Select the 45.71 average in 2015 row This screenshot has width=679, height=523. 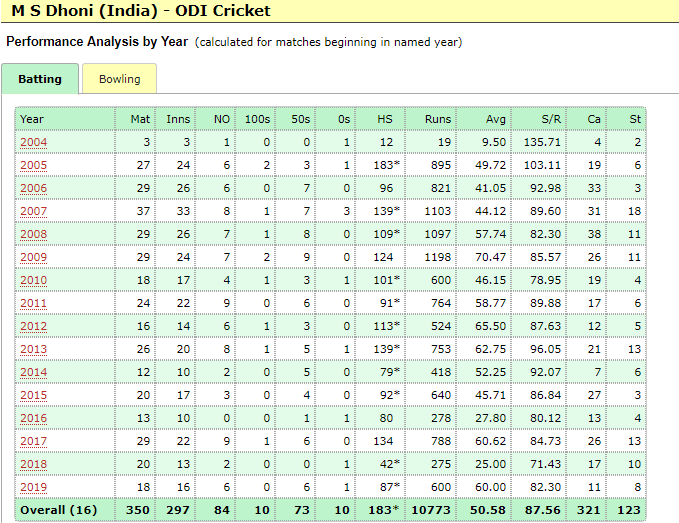pyautogui.click(x=490, y=395)
